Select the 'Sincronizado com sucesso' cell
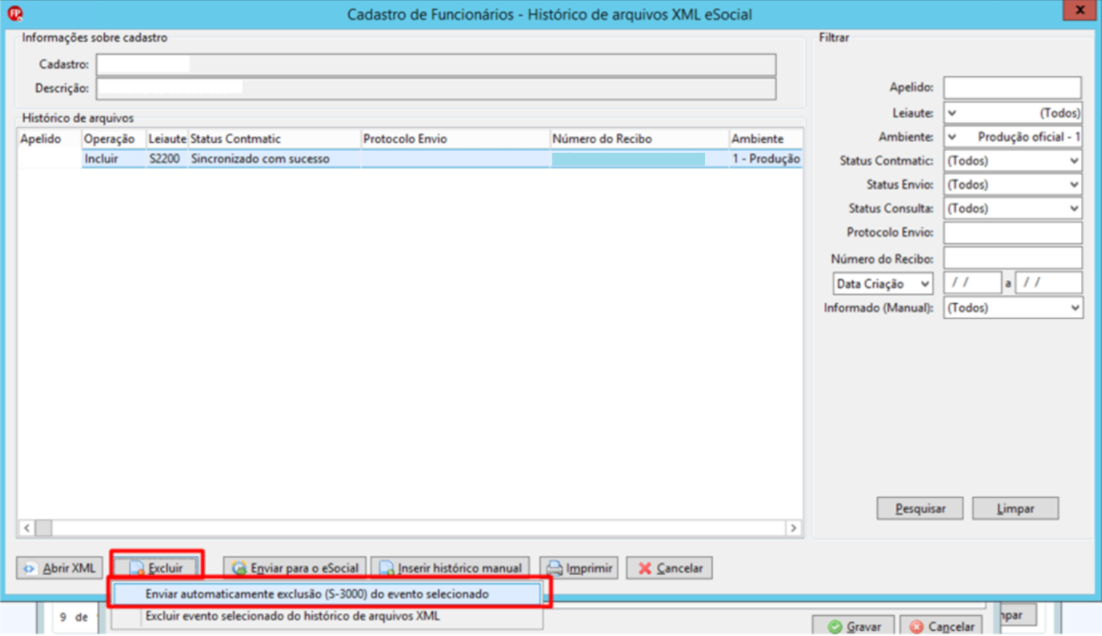Screen dimensions: 1102x636 tap(274, 159)
